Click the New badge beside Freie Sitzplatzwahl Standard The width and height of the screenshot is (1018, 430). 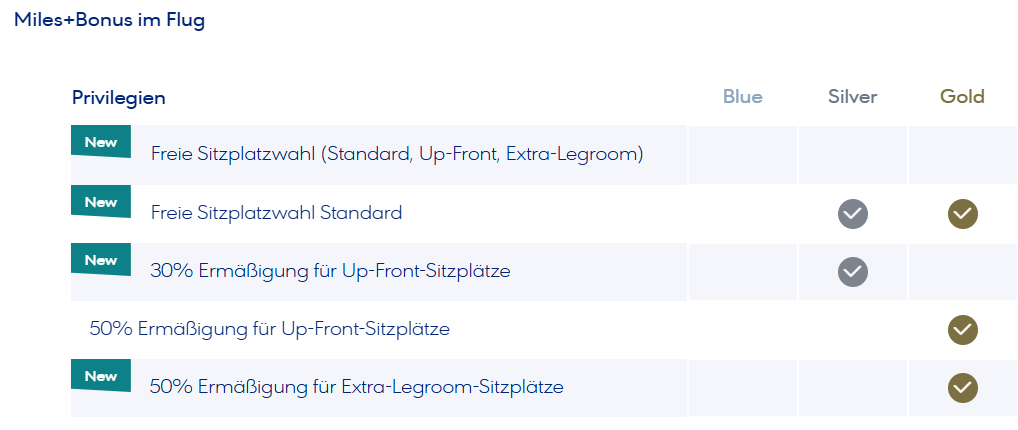click(x=101, y=202)
